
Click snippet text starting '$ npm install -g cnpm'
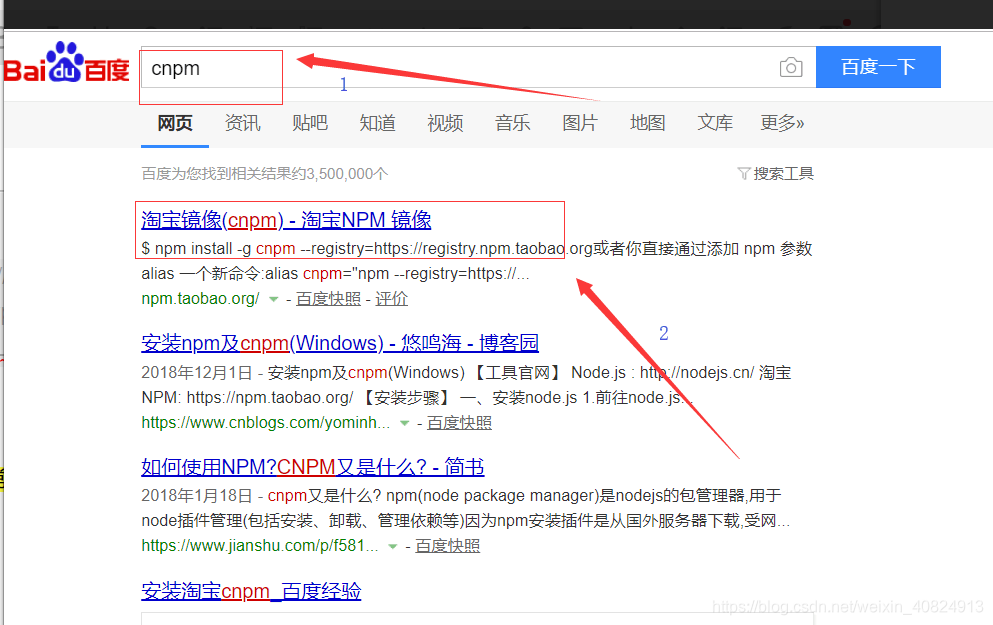coord(476,261)
